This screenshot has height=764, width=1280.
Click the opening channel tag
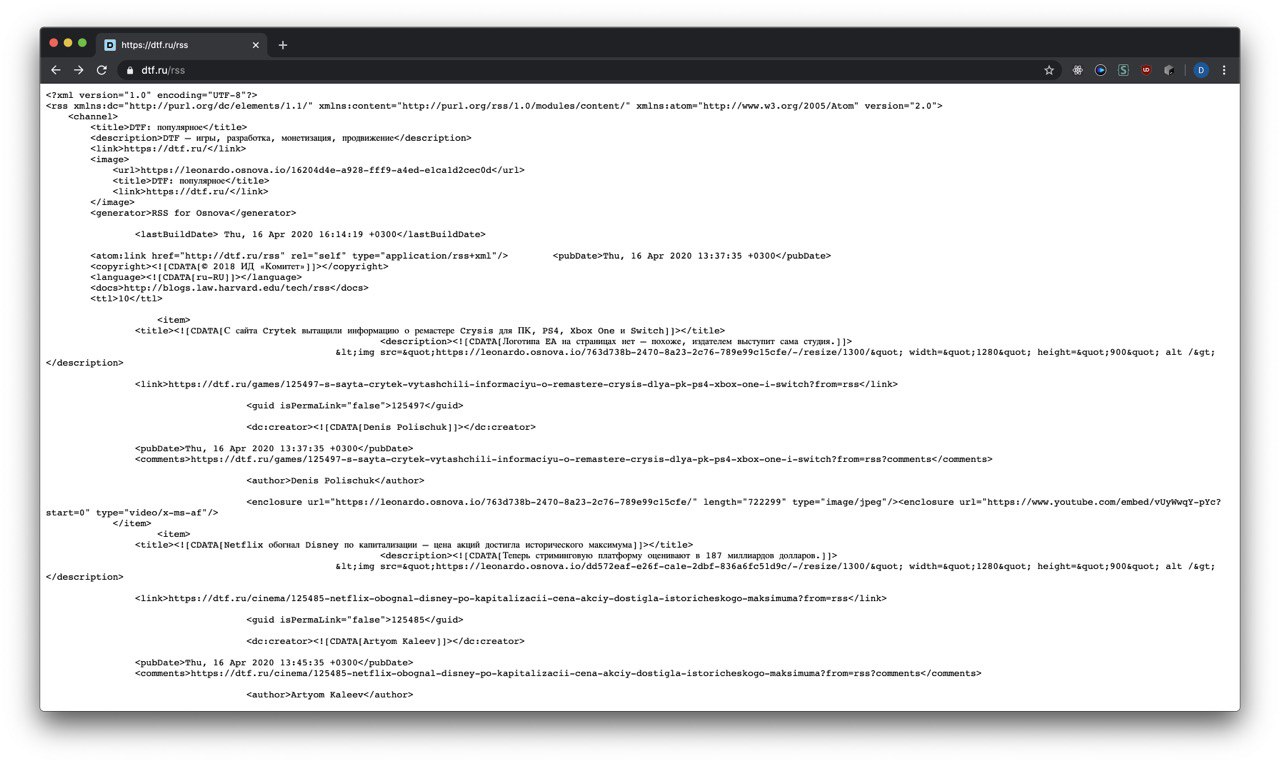(93, 116)
